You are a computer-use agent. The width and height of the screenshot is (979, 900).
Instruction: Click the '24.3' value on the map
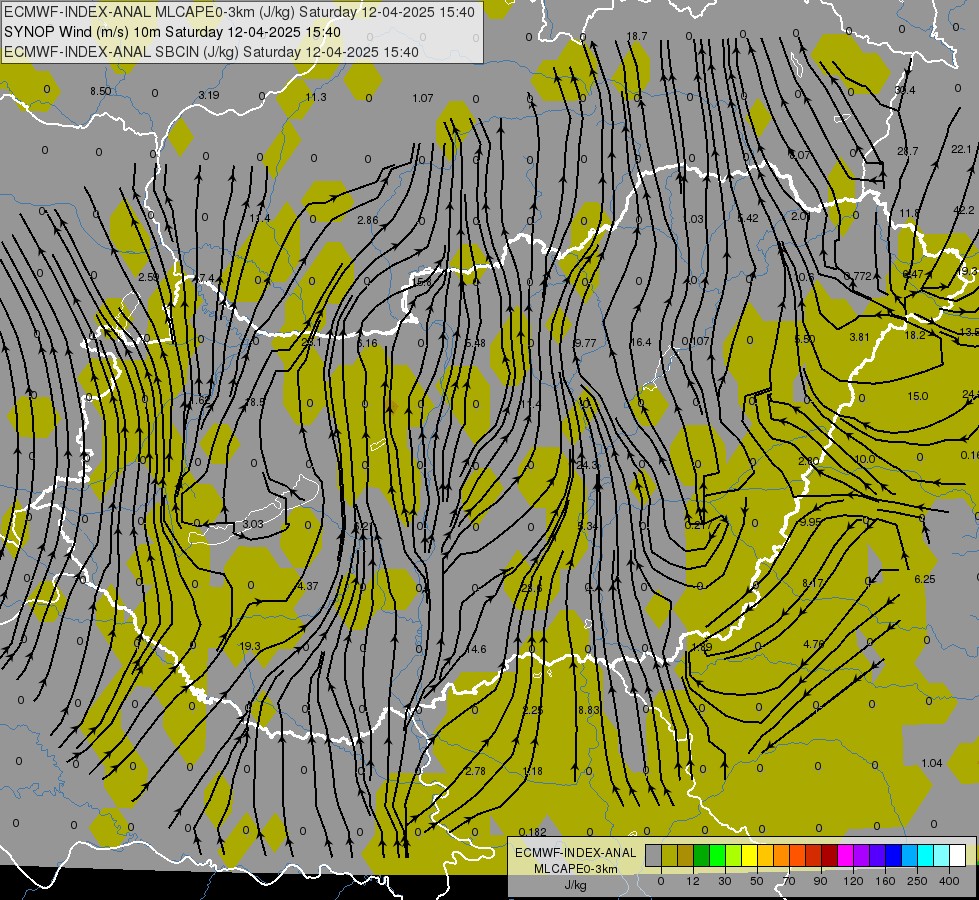tap(588, 465)
